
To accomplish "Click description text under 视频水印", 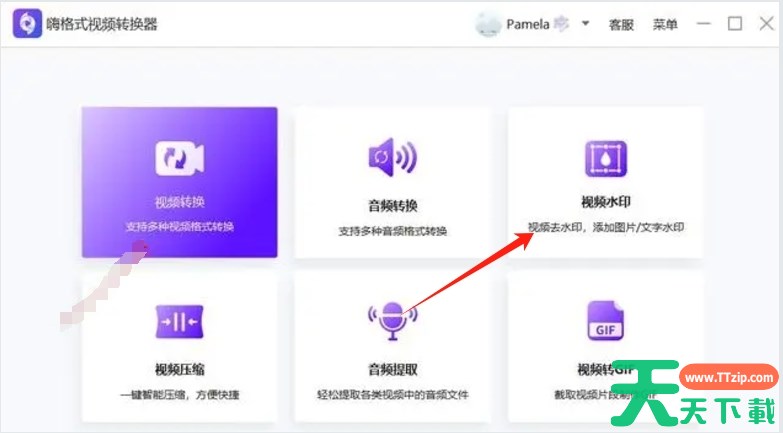I will 612,228.
